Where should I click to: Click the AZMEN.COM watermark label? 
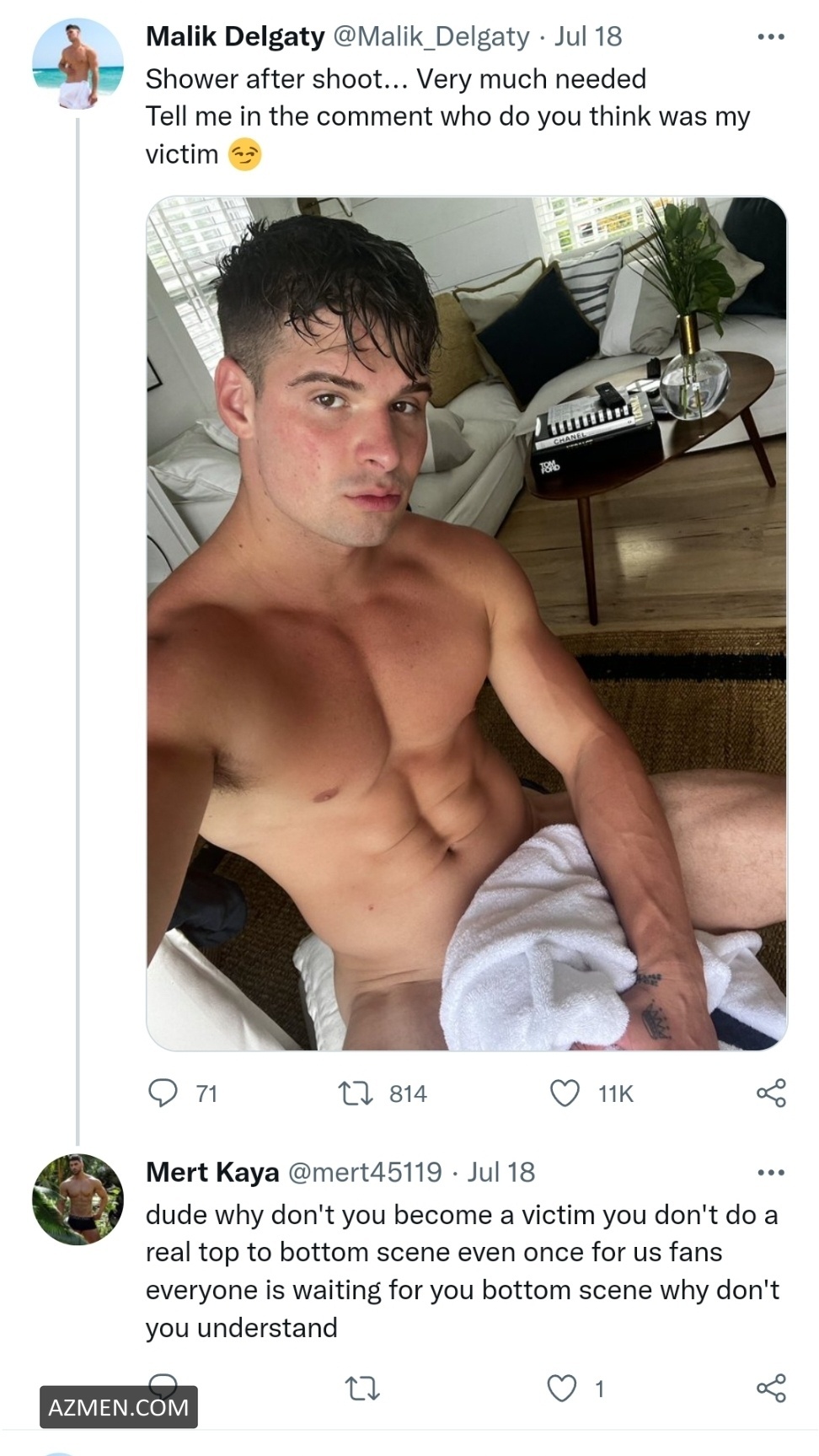pyautogui.click(x=119, y=1407)
